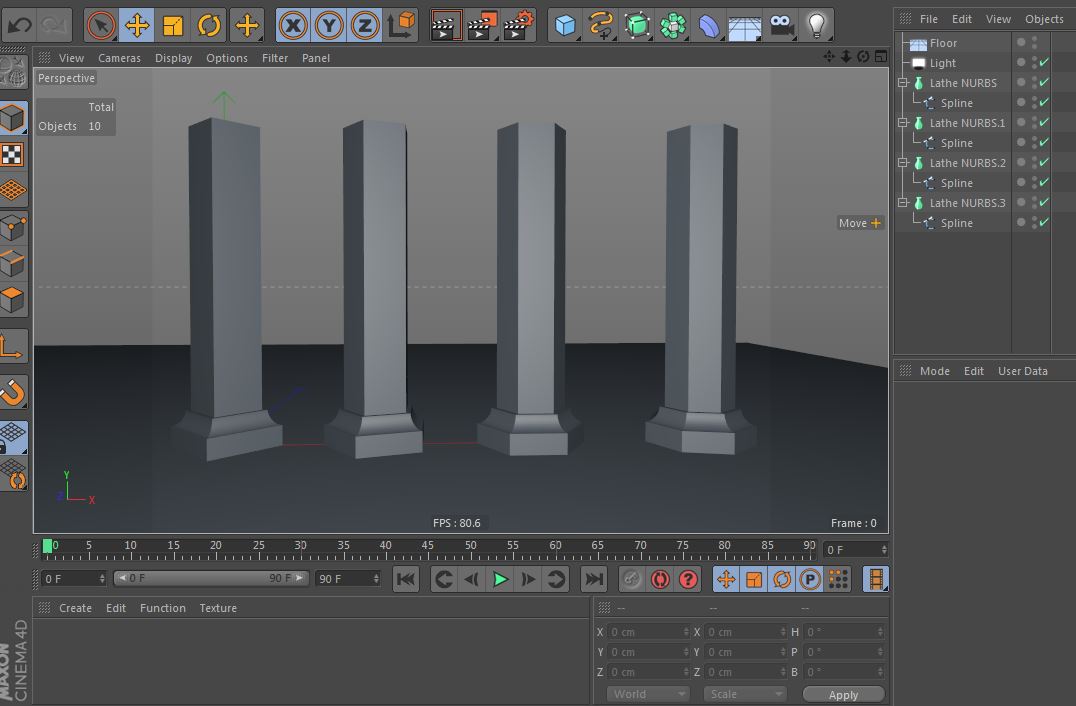Open the Render Settings icon
The width and height of the screenshot is (1076, 706).
click(519, 25)
